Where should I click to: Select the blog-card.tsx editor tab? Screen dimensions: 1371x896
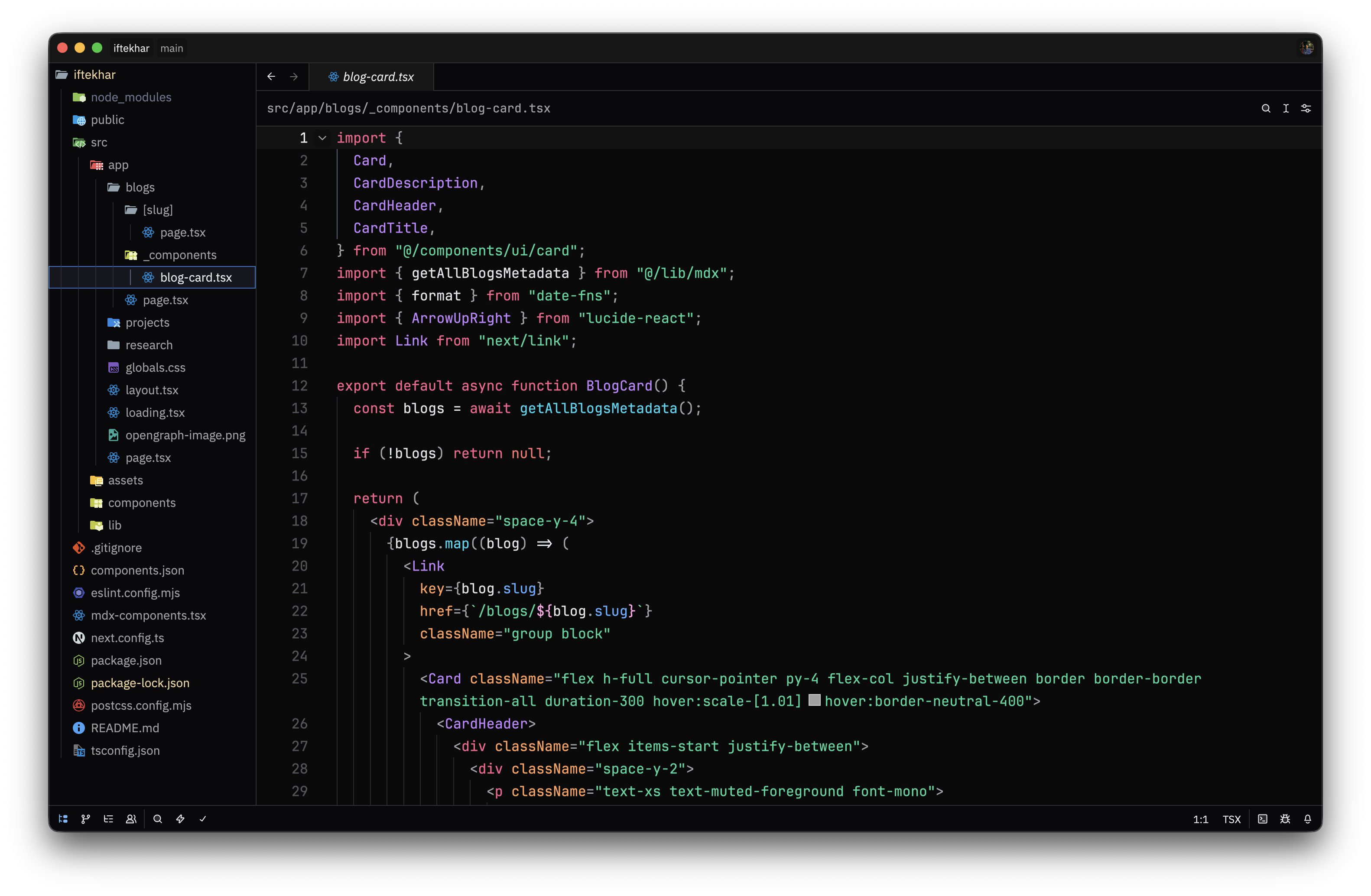(371, 77)
